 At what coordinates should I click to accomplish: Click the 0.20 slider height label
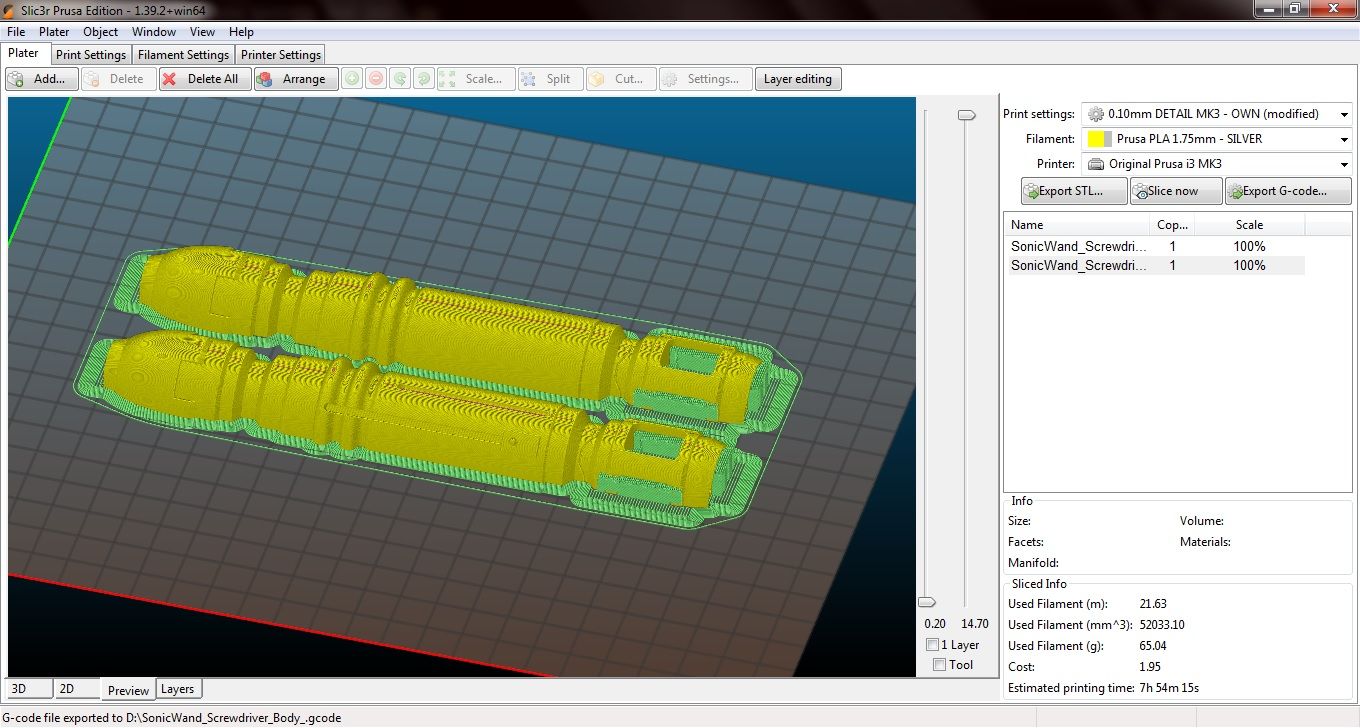(x=935, y=624)
